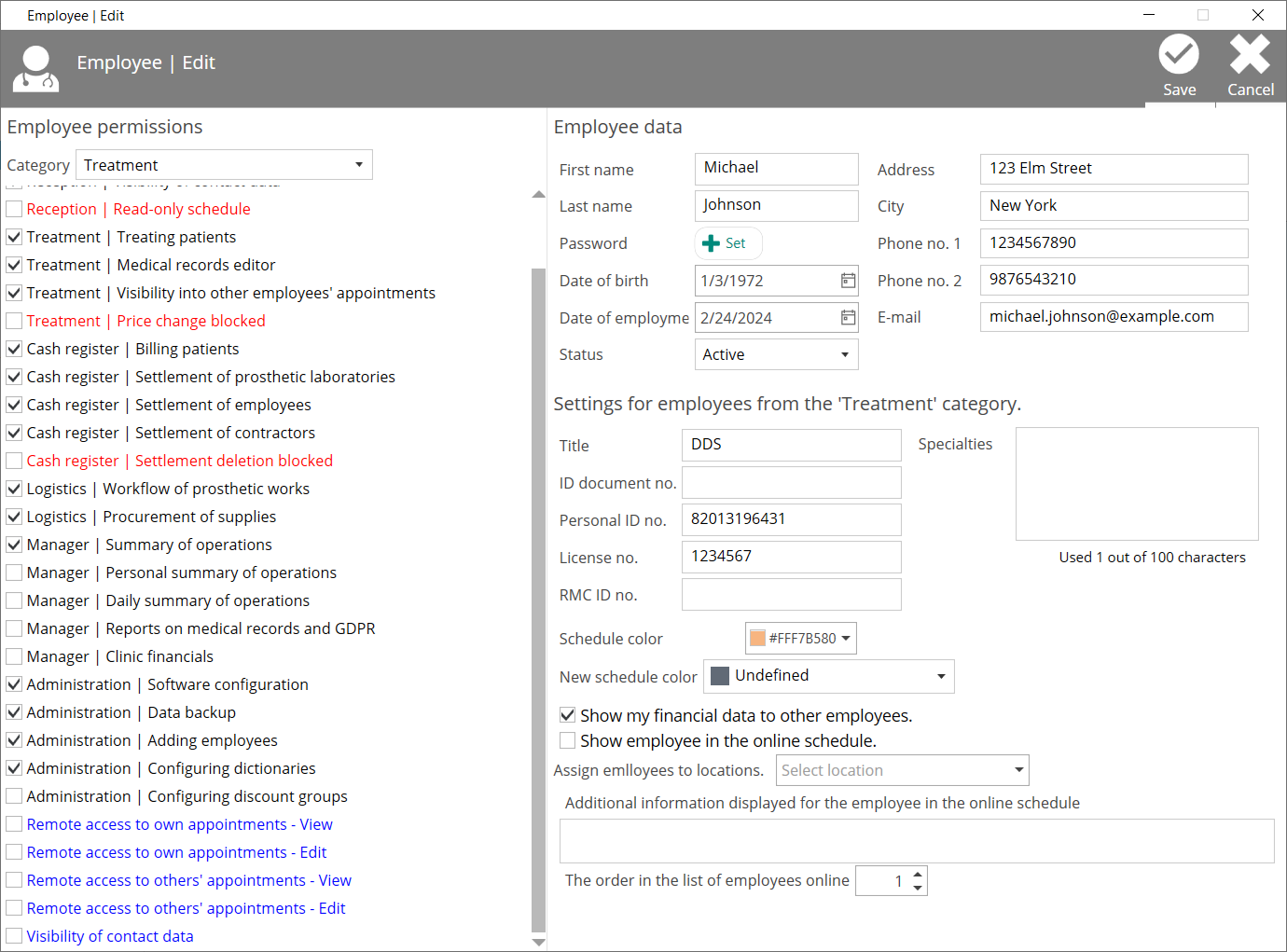This screenshot has height=952, width=1287.
Task: Click the Last name field containing Johnson
Action: pos(776,206)
